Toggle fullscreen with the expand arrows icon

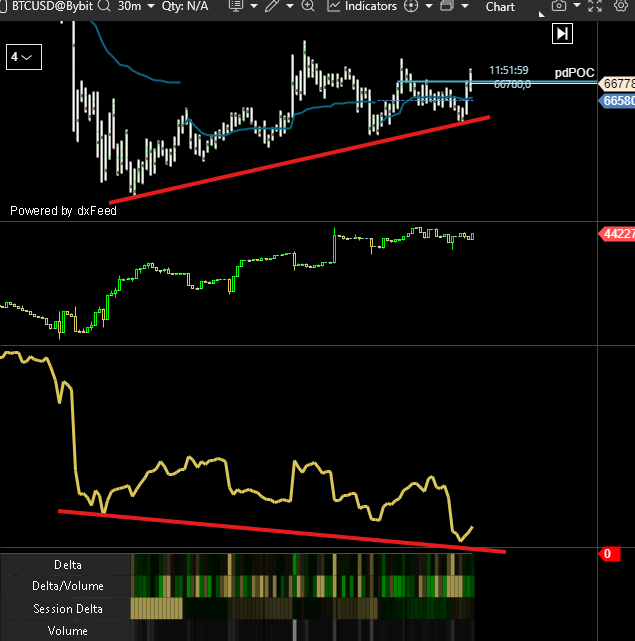pos(595,6)
